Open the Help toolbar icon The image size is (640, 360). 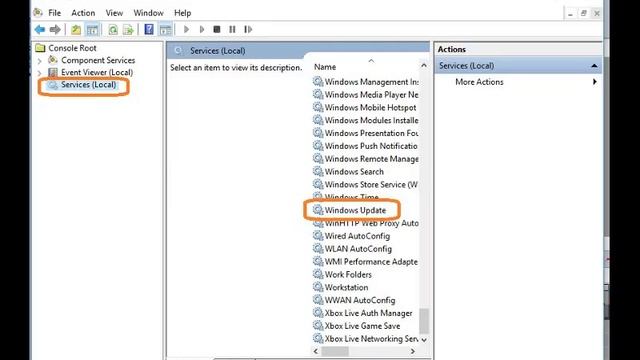point(149,29)
